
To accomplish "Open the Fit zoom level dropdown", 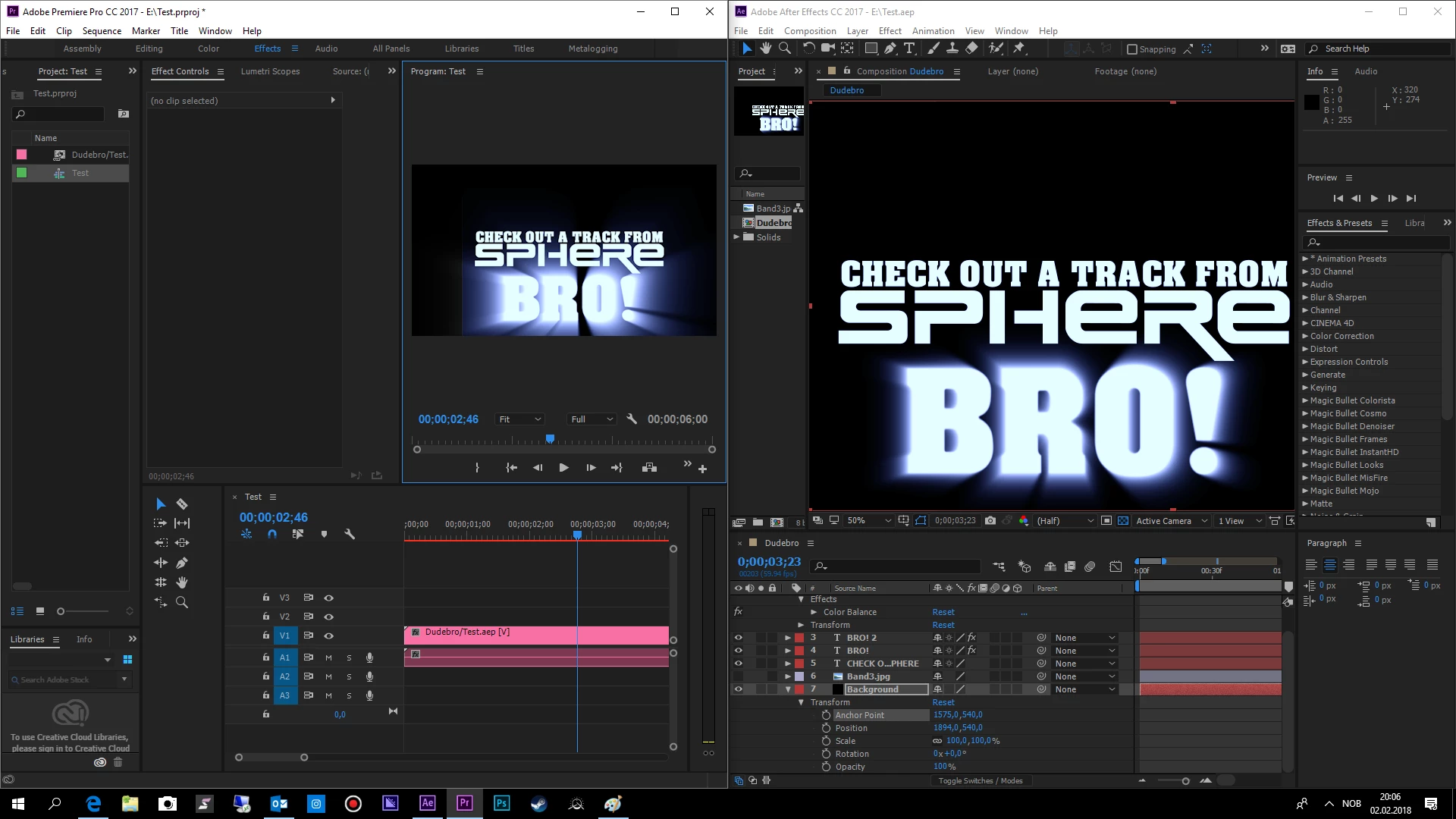I will [520, 419].
